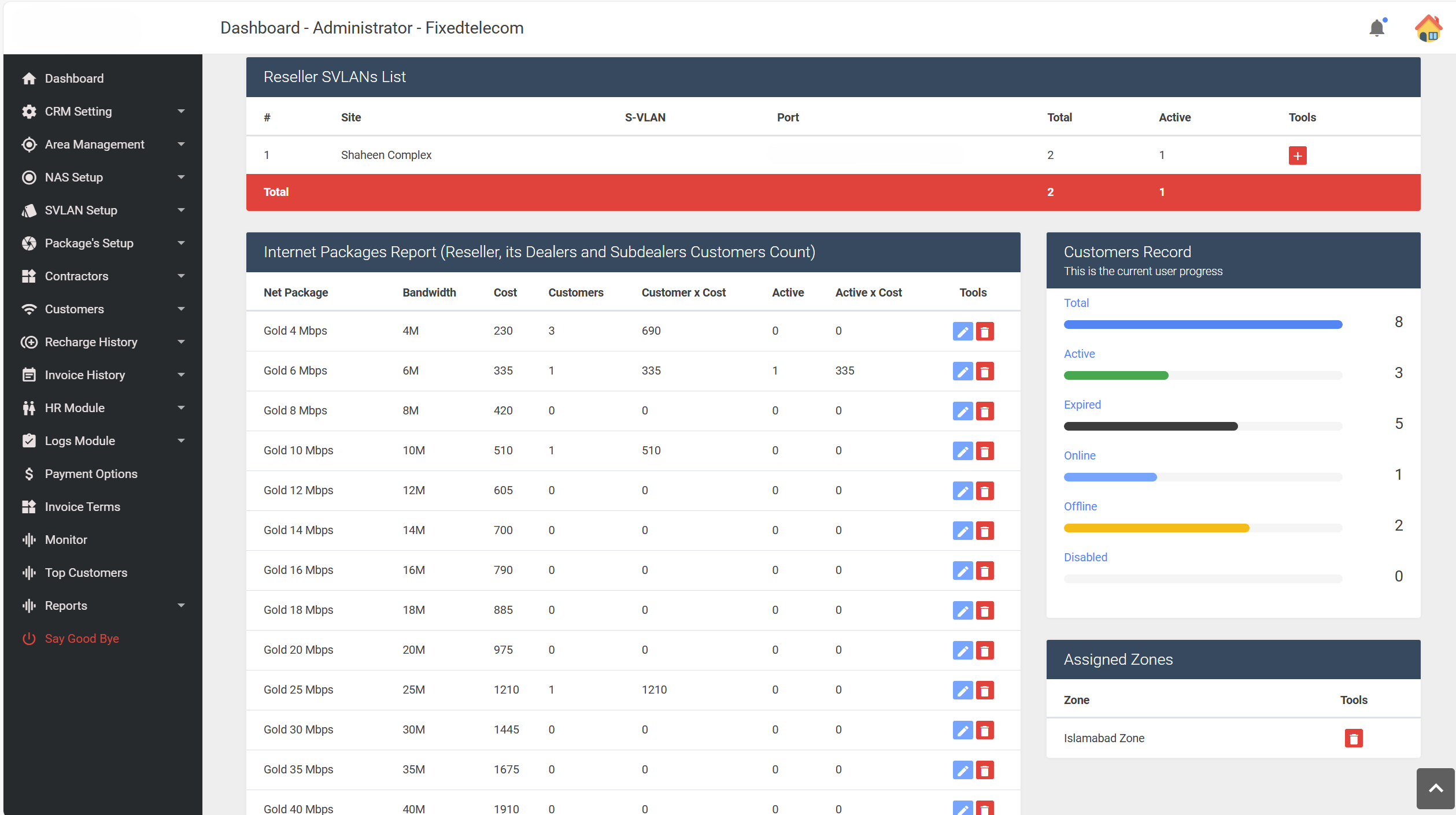The height and width of the screenshot is (815, 1456).
Task: Click the Monitor sidebar icon
Action: 29,539
